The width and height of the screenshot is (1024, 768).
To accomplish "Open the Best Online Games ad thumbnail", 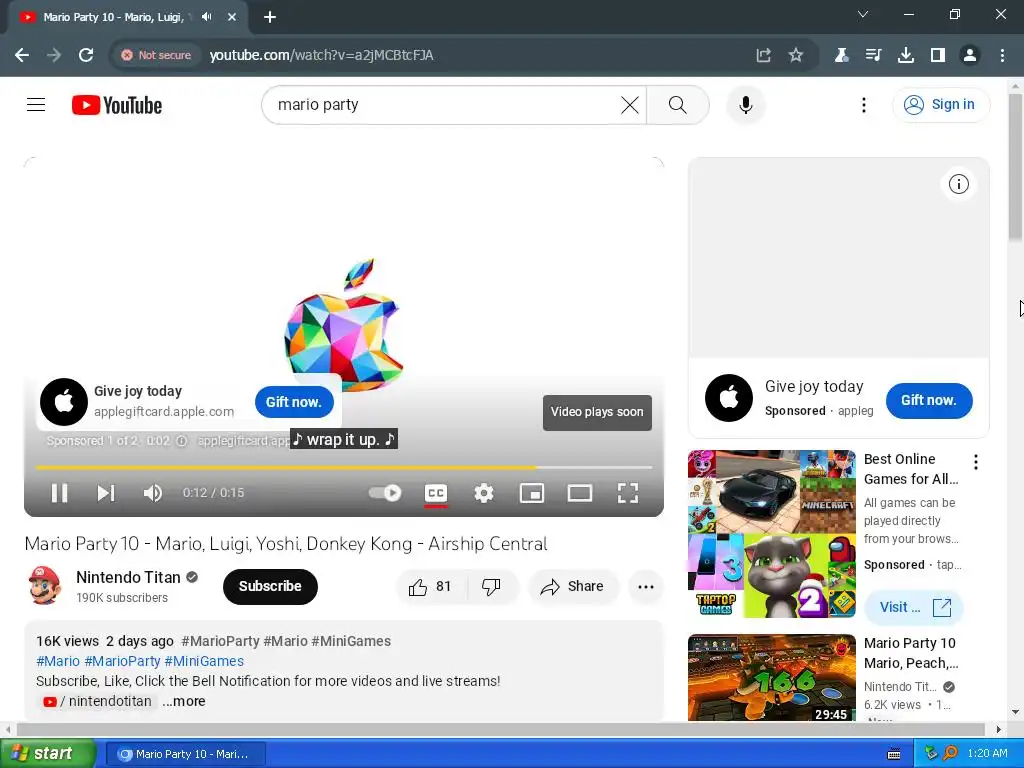I will pyautogui.click(x=771, y=534).
